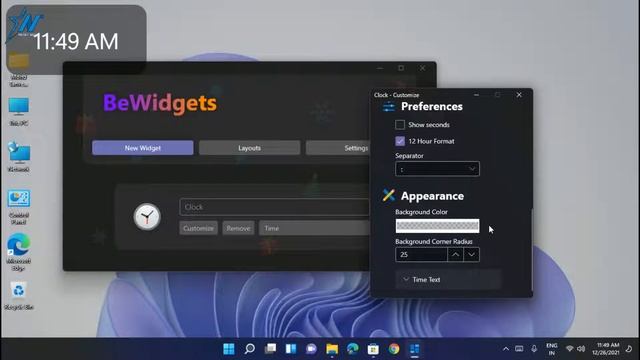The width and height of the screenshot is (640, 360).
Task: Click the touch keyboard tray icon
Action: [519, 349]
